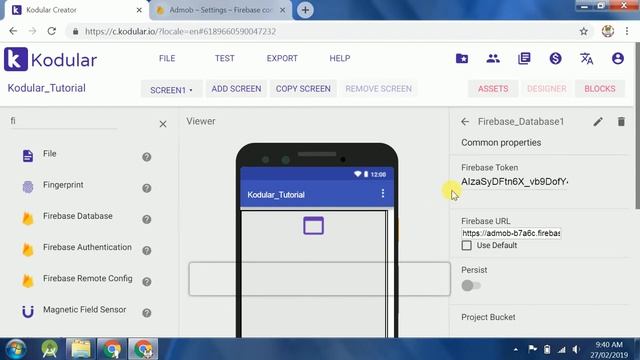Go back from Firebase_Database1 properties

pyautogui.click(x=465, y=122)
